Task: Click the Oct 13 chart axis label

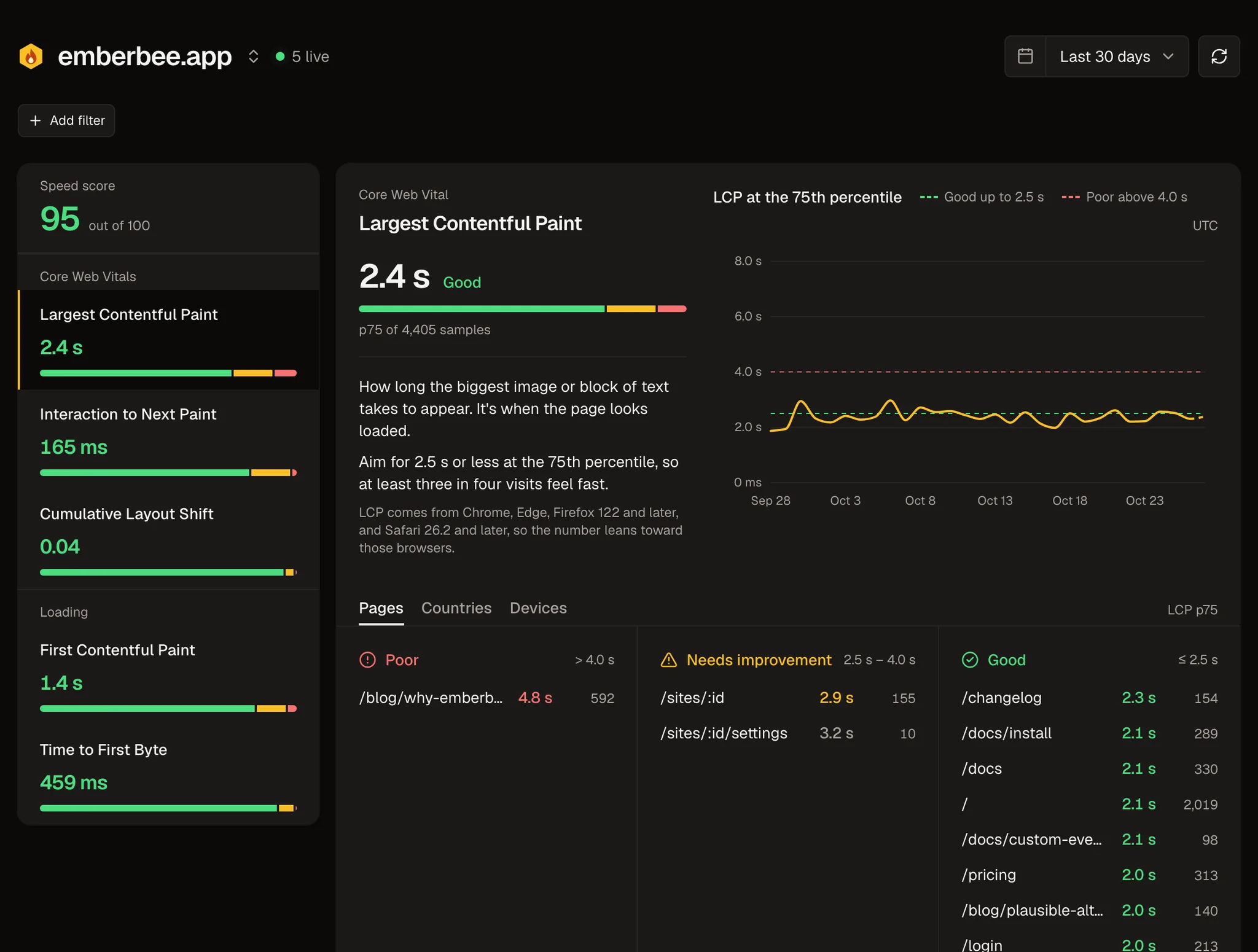Action: pos(994,501)
